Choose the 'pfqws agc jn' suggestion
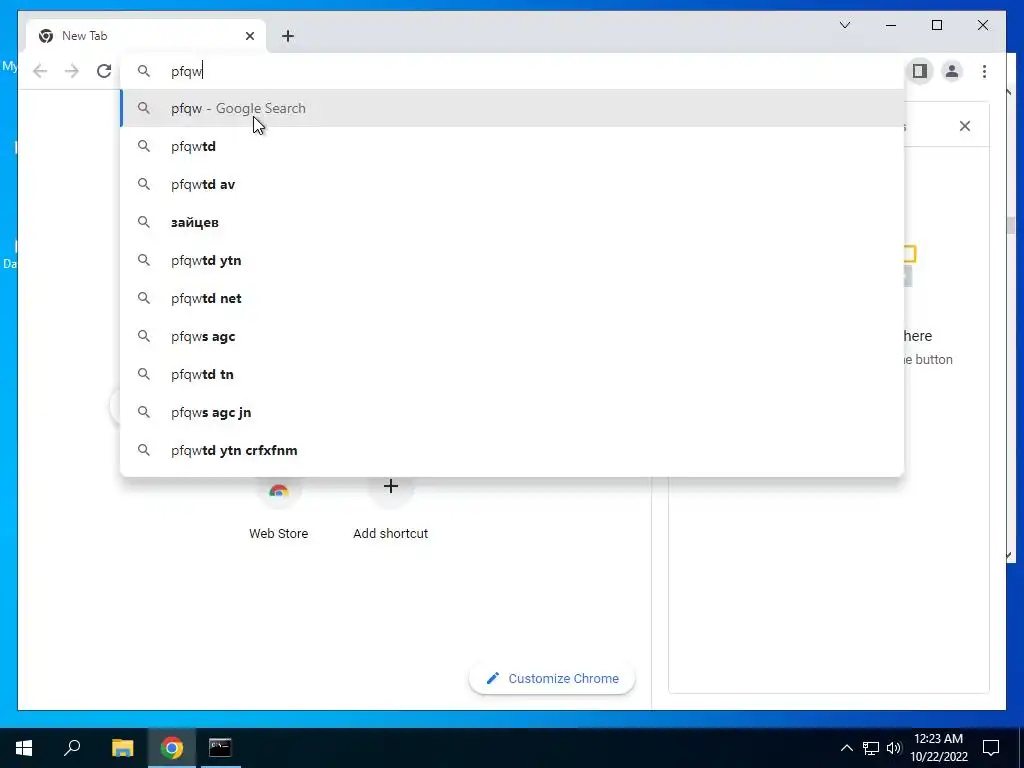The image size is (1024, 768). click(x=512, y=412)
